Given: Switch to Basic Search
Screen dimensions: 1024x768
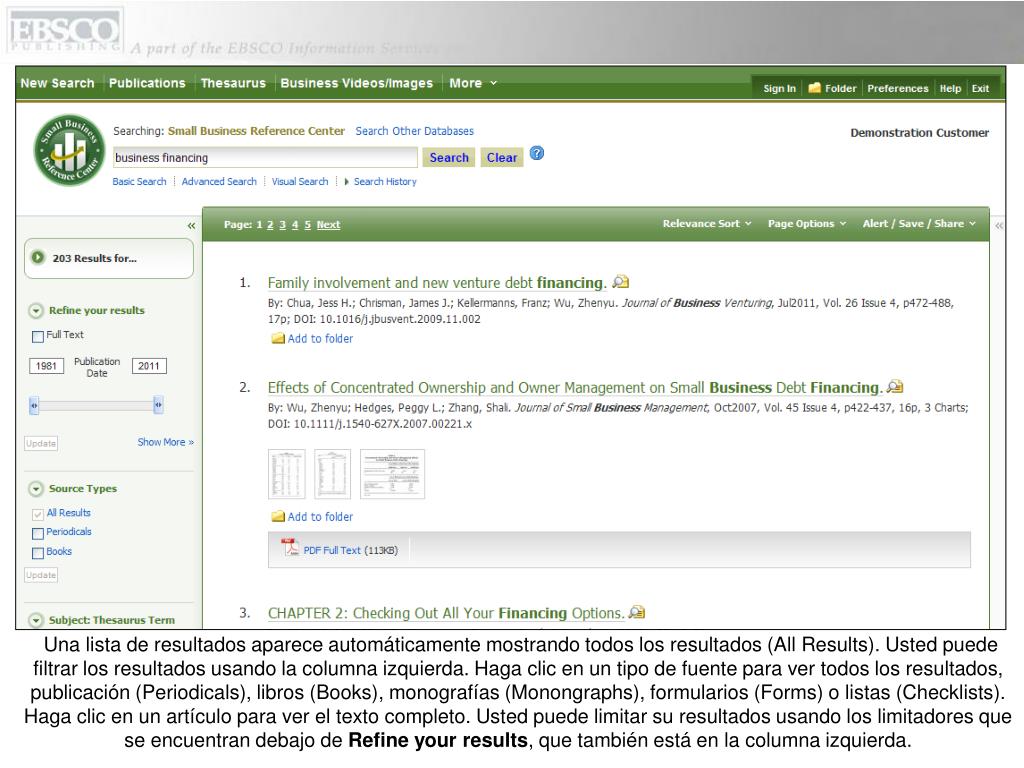Looking at the screenshot, I should (139, 182).
